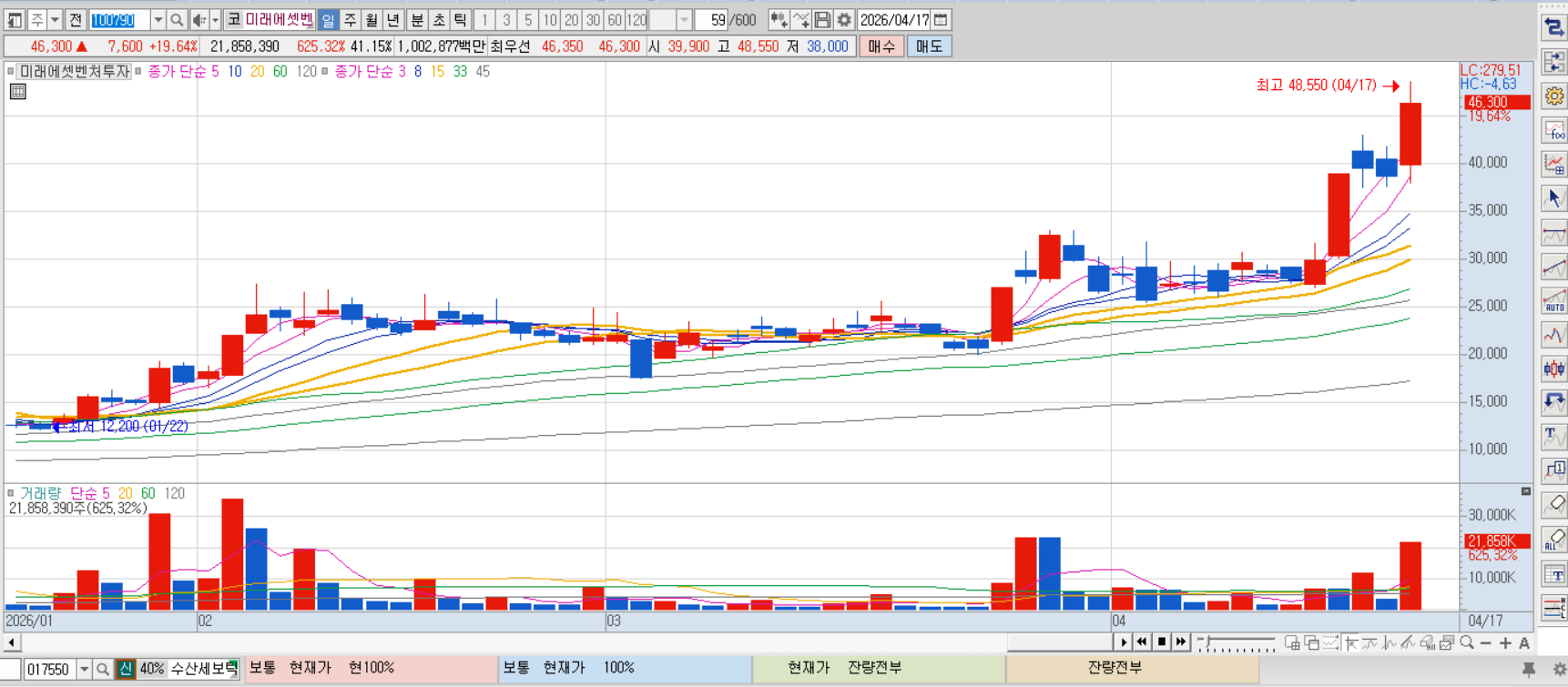Image resolution: width=1568 pixels, height=687 pixels.
Task: Toggle the 거래량 단순 indicator checkbox
Action: pyautogui.click(x=11, y=493)
